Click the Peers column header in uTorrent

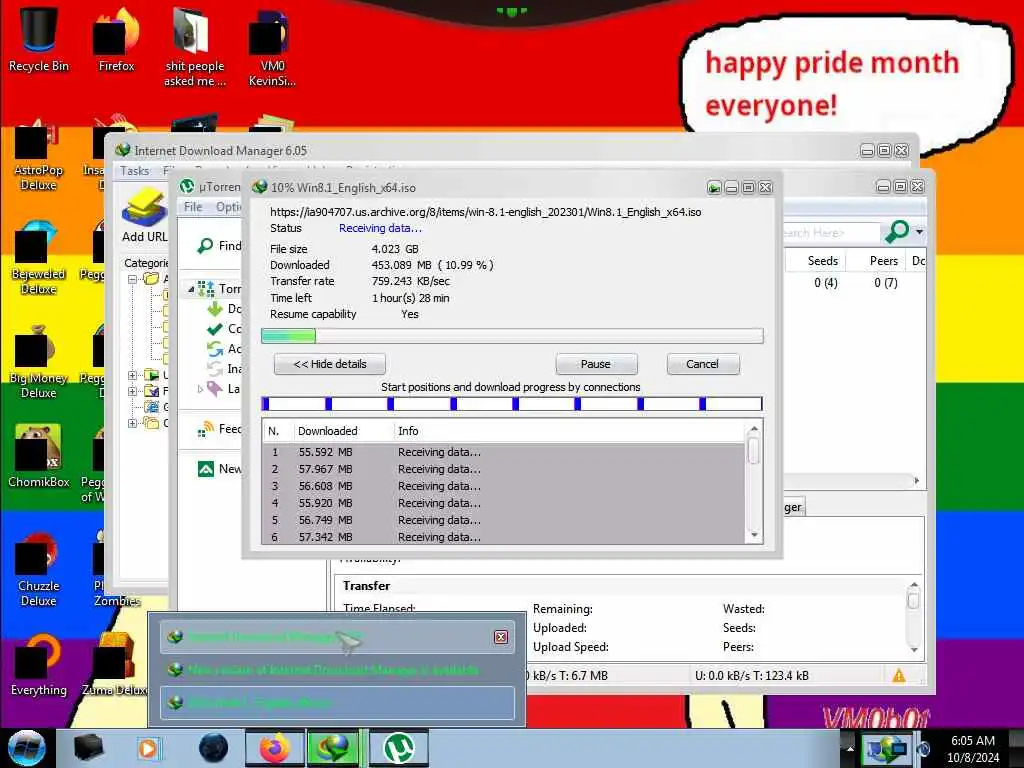[x=878, y=261]
